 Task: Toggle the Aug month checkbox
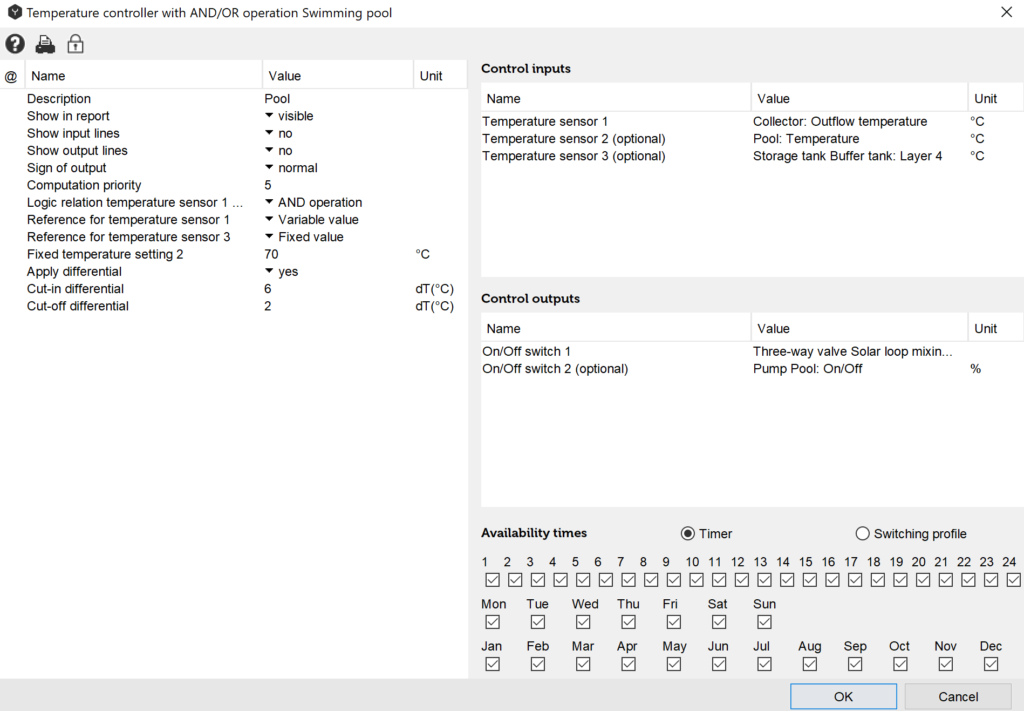pos(810,664)
